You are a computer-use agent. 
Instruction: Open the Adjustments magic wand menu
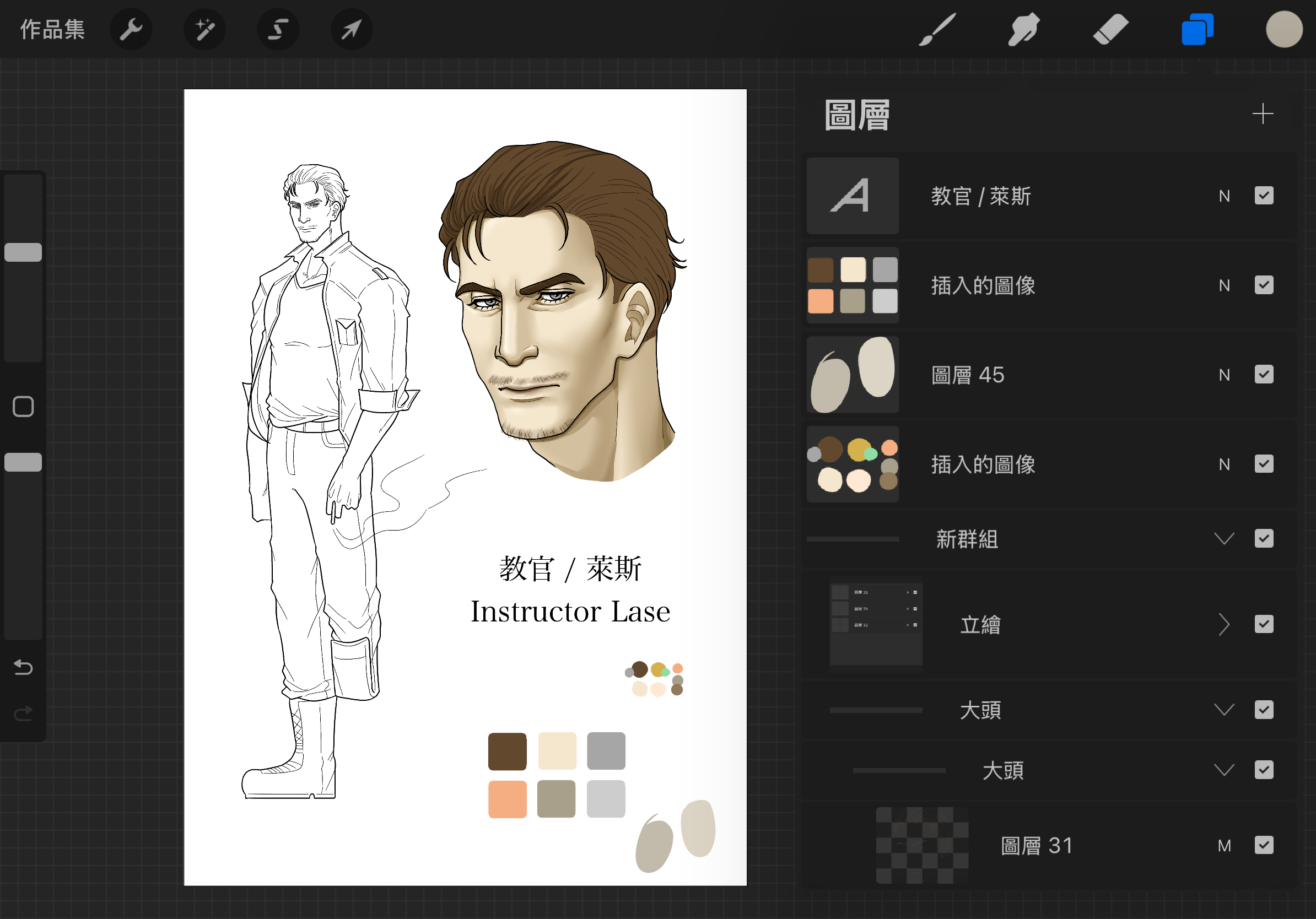[x=204, y=29]
